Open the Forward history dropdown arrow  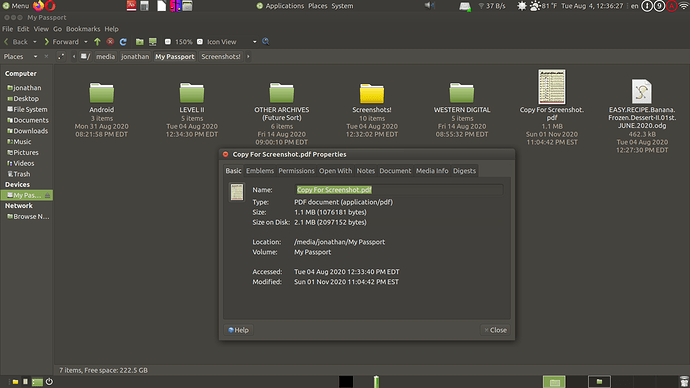85,42
